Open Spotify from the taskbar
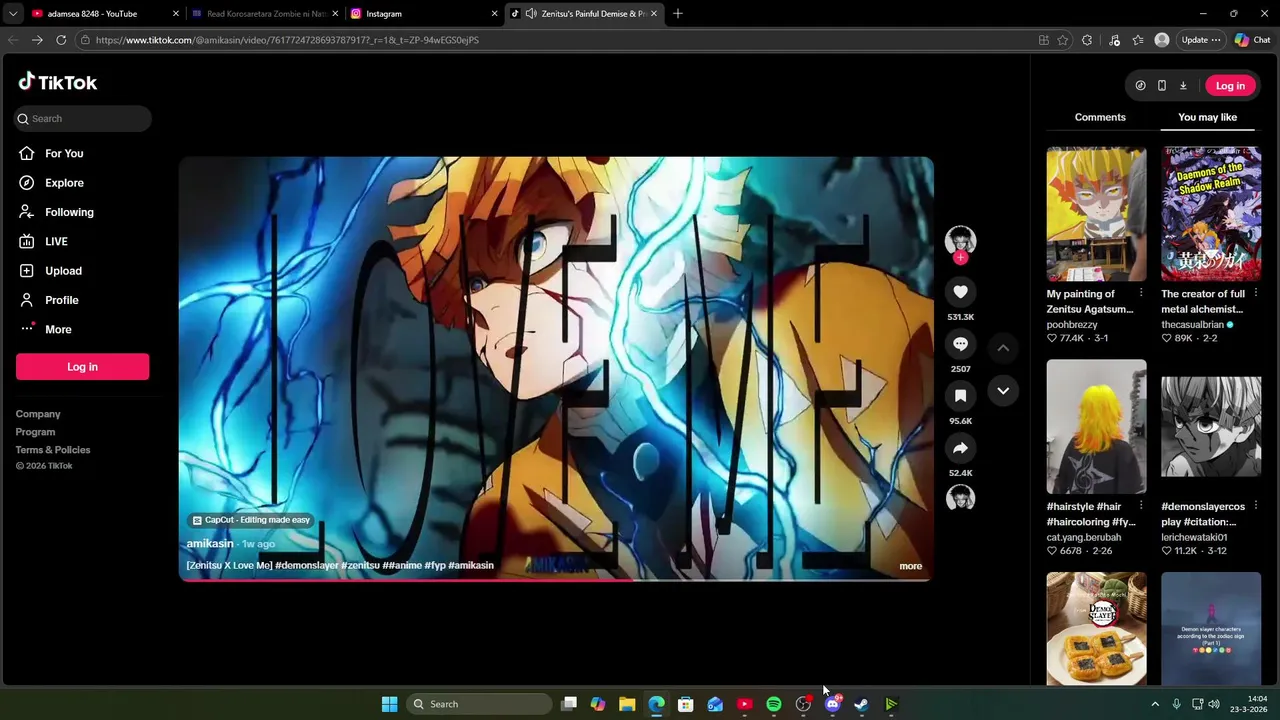1280x720 pixels. pyautogui.click(x=774, y=704)
